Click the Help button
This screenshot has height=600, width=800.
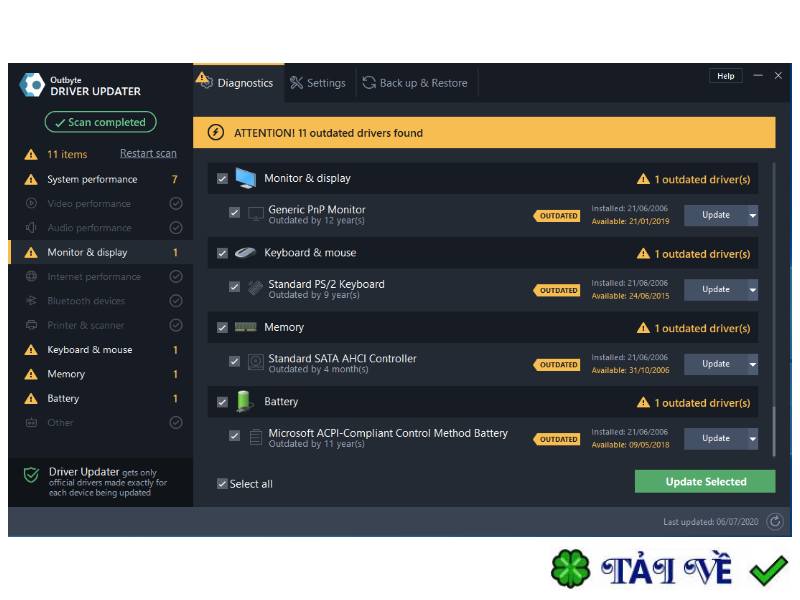point(726,76)
